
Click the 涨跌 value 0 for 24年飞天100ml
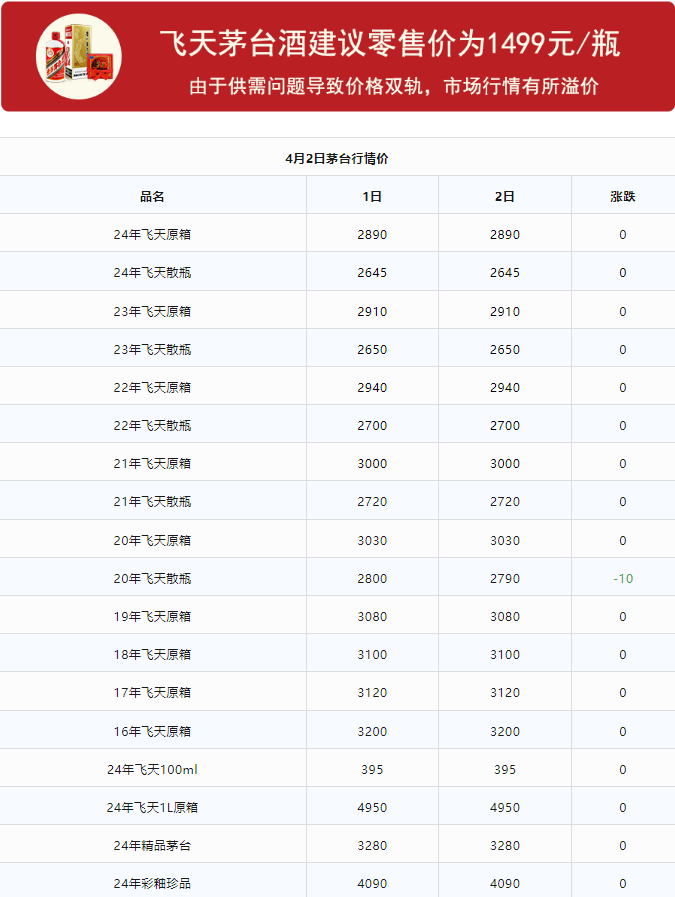[x=623, y=769]
